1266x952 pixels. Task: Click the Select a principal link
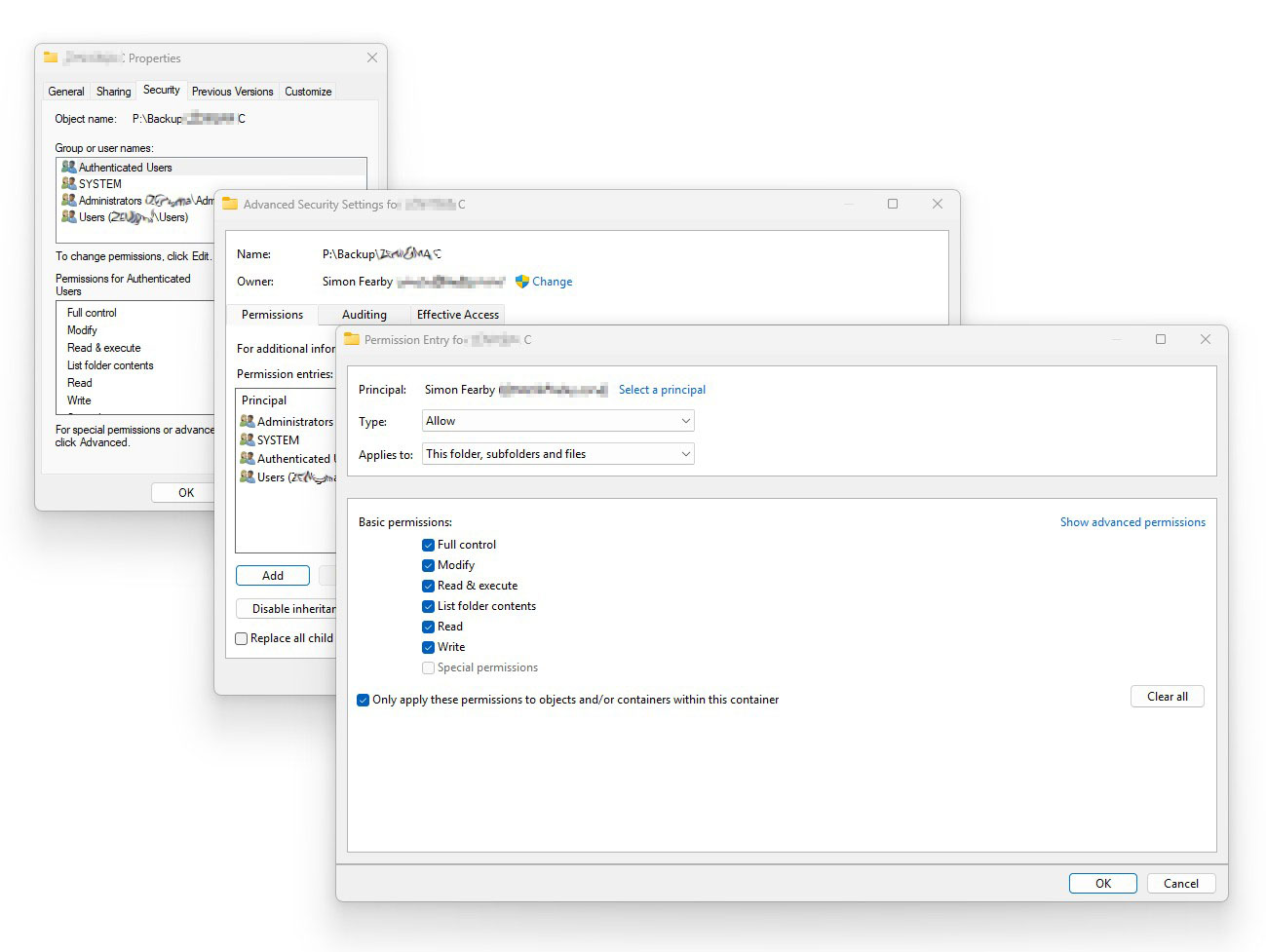point(662,389)
